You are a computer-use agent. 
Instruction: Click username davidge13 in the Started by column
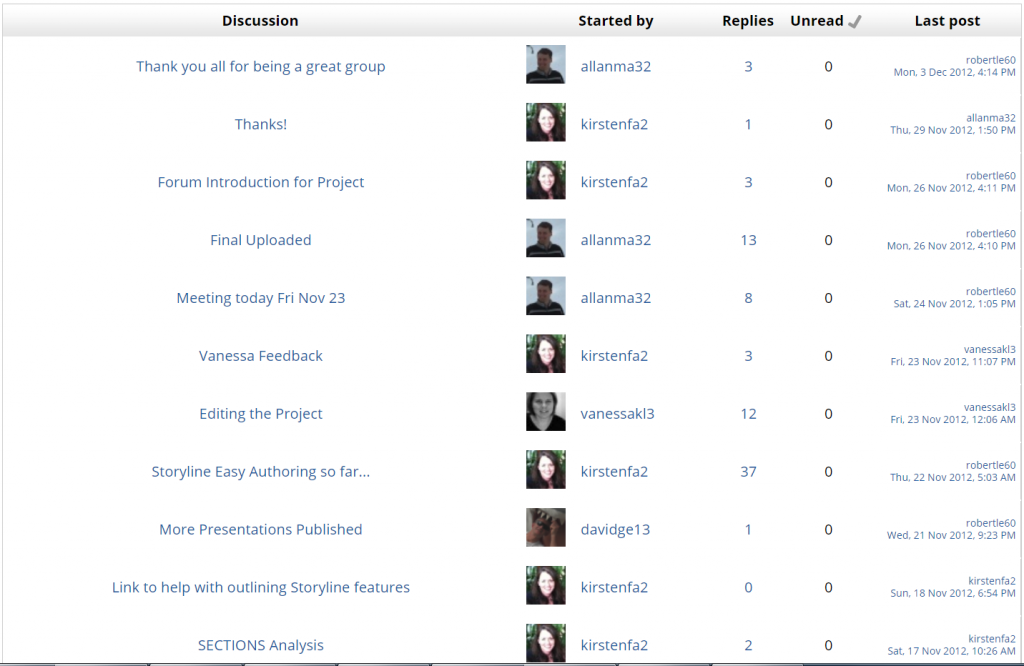coord(615,530)
